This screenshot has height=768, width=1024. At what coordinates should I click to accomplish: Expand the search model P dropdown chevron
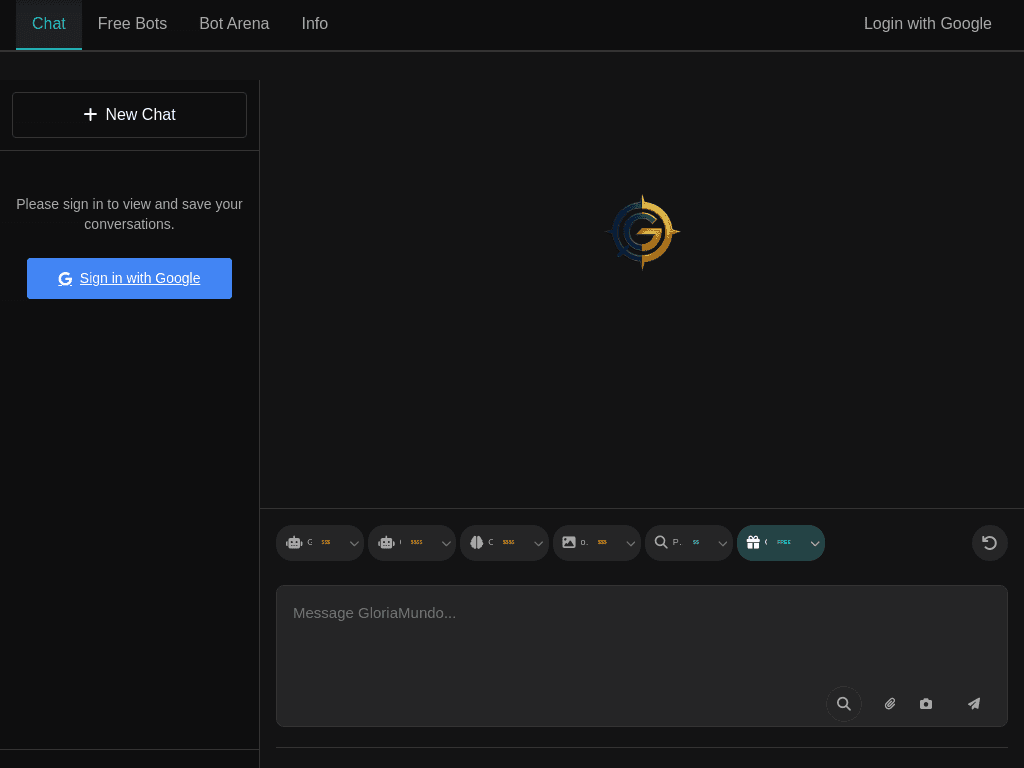[x=722, y=543]
